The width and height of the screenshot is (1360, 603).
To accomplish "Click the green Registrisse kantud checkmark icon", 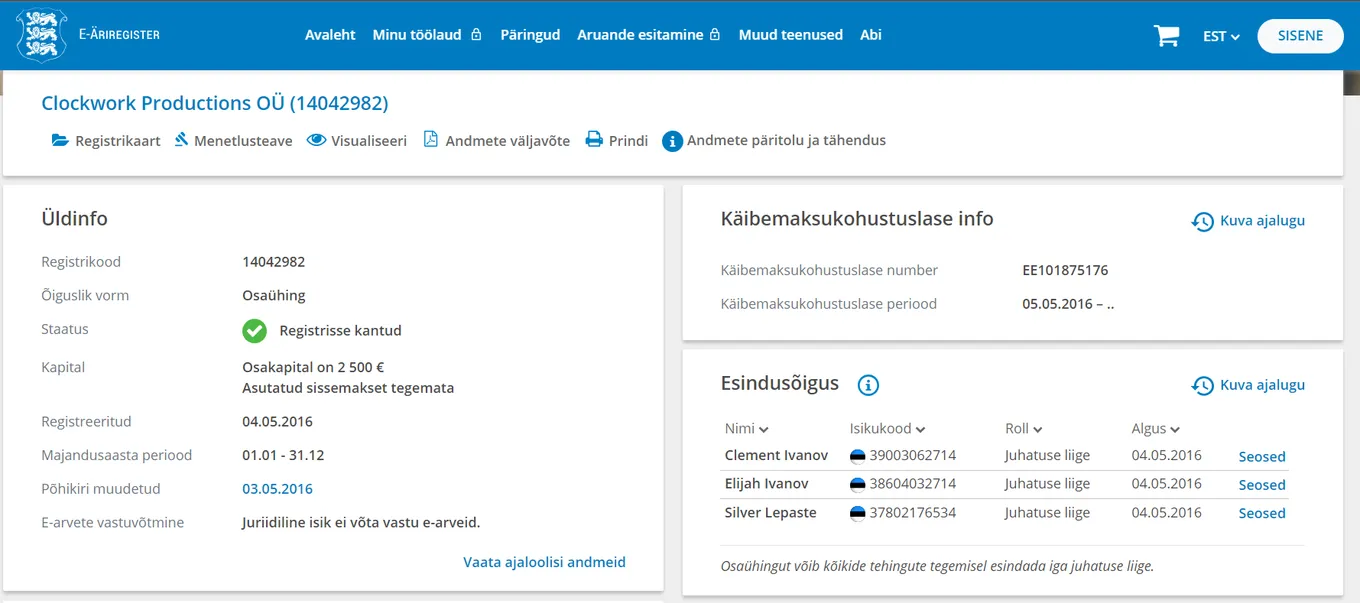I will (x=254, y=330).
